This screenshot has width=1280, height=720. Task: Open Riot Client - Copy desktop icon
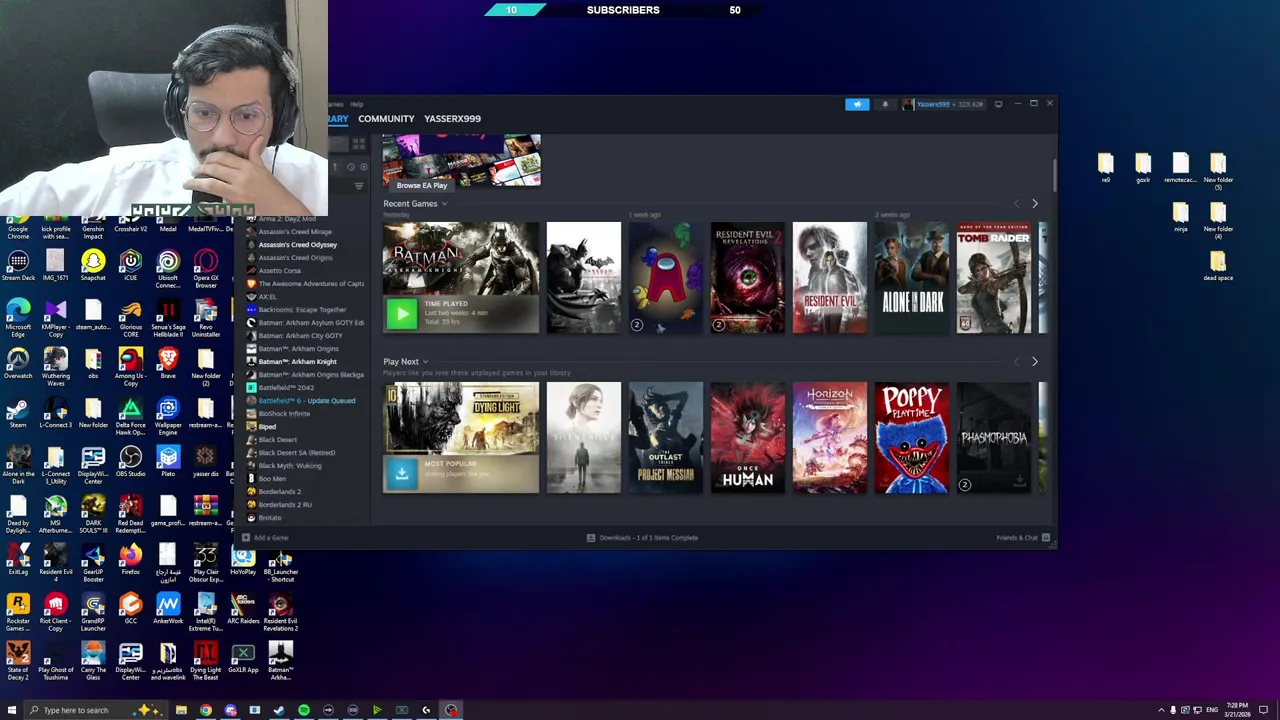click(x=55, y=612)
